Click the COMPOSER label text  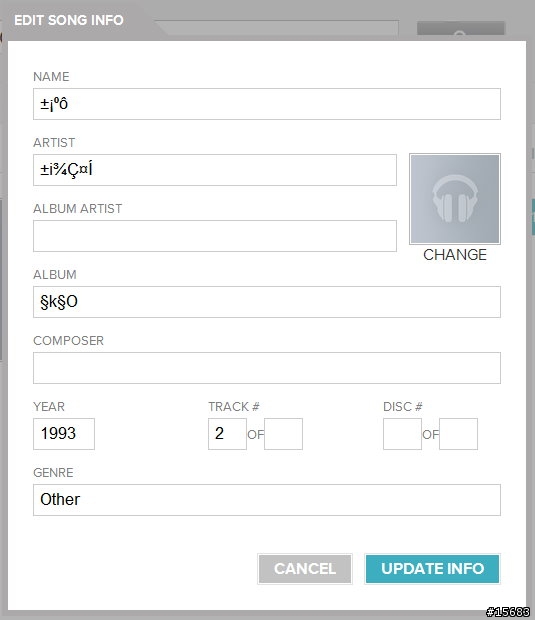click(68, 341)
